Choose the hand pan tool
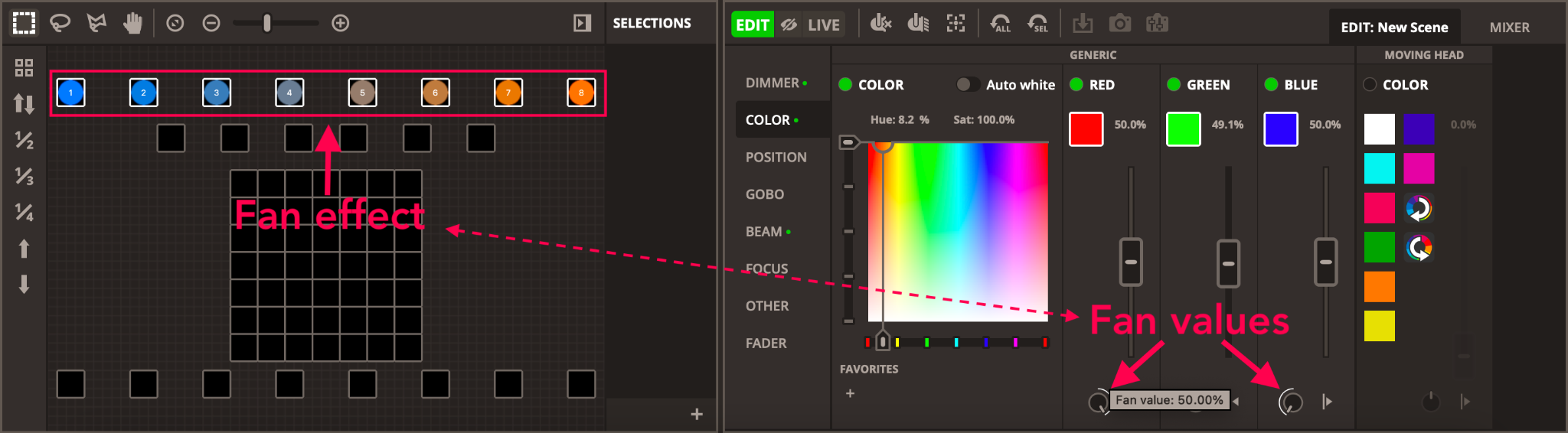Viewport: 1568px width, 433px height. coord(133,23)
